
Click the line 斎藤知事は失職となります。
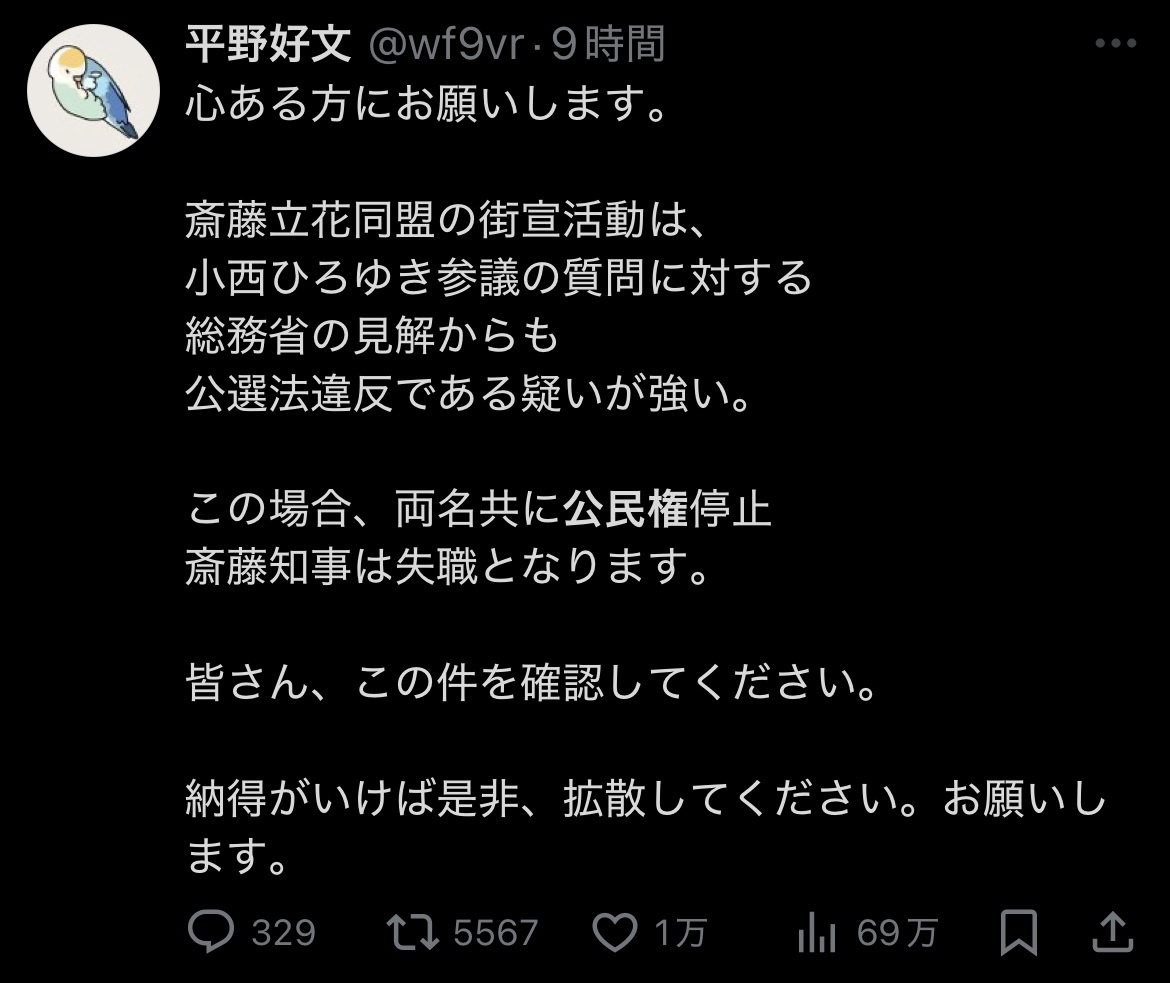pos(447,567)
